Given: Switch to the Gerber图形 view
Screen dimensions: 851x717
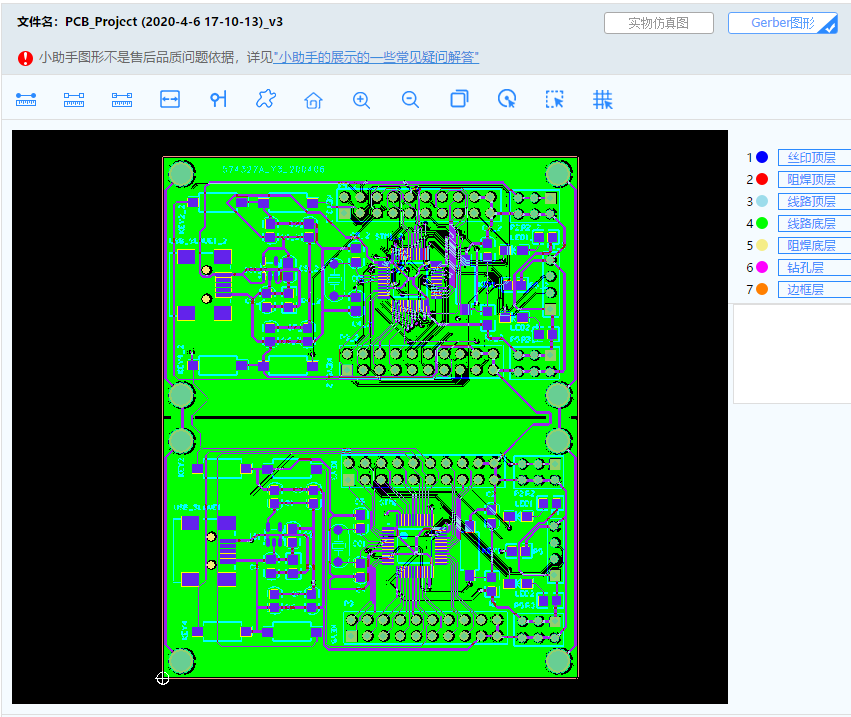Looking at the screenshot, I should click(783, 23).
